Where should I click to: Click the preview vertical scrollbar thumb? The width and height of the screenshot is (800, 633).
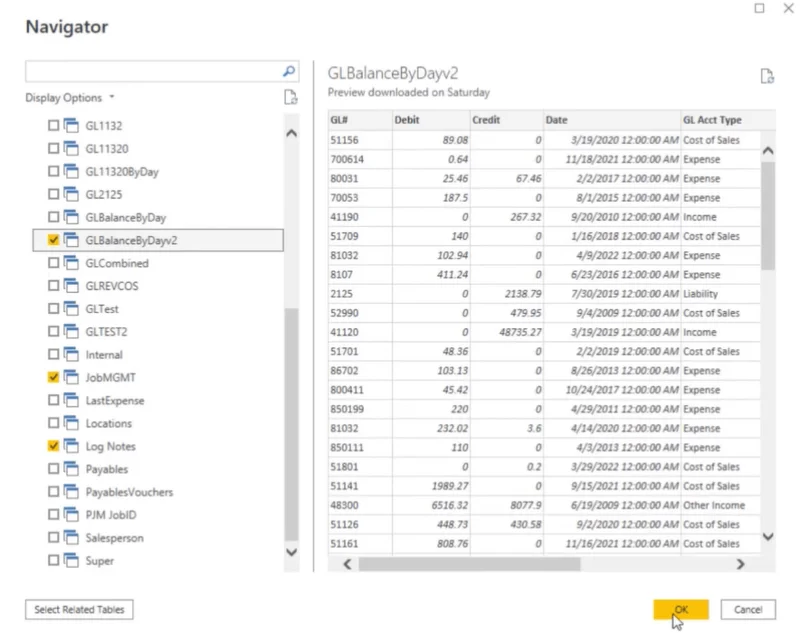(768, 215)
